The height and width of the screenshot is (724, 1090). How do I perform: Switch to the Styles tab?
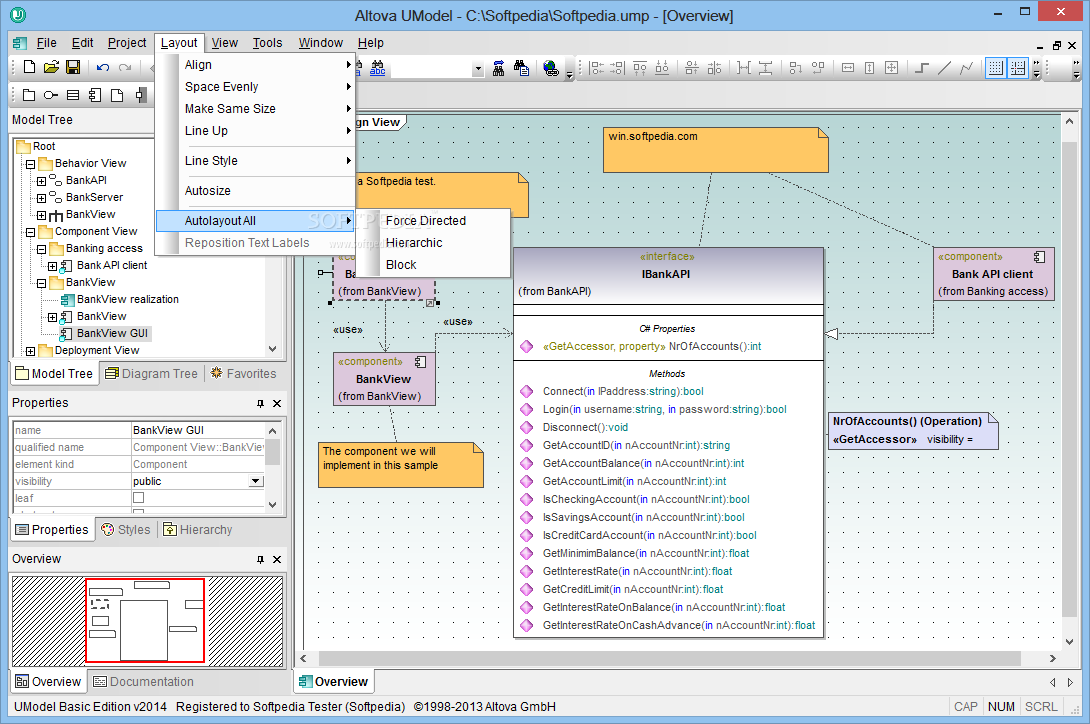click(126, 530)
